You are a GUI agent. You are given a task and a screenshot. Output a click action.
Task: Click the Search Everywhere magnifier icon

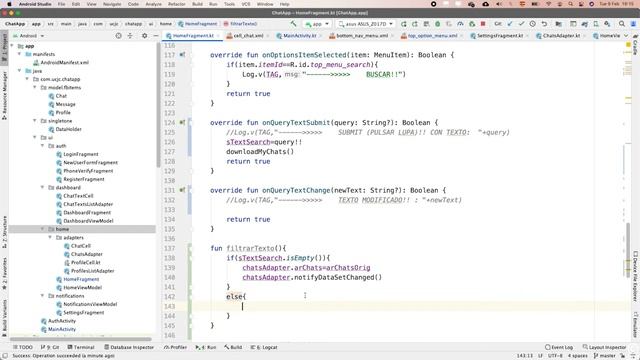pyautogui.click(x=622, y=24)
